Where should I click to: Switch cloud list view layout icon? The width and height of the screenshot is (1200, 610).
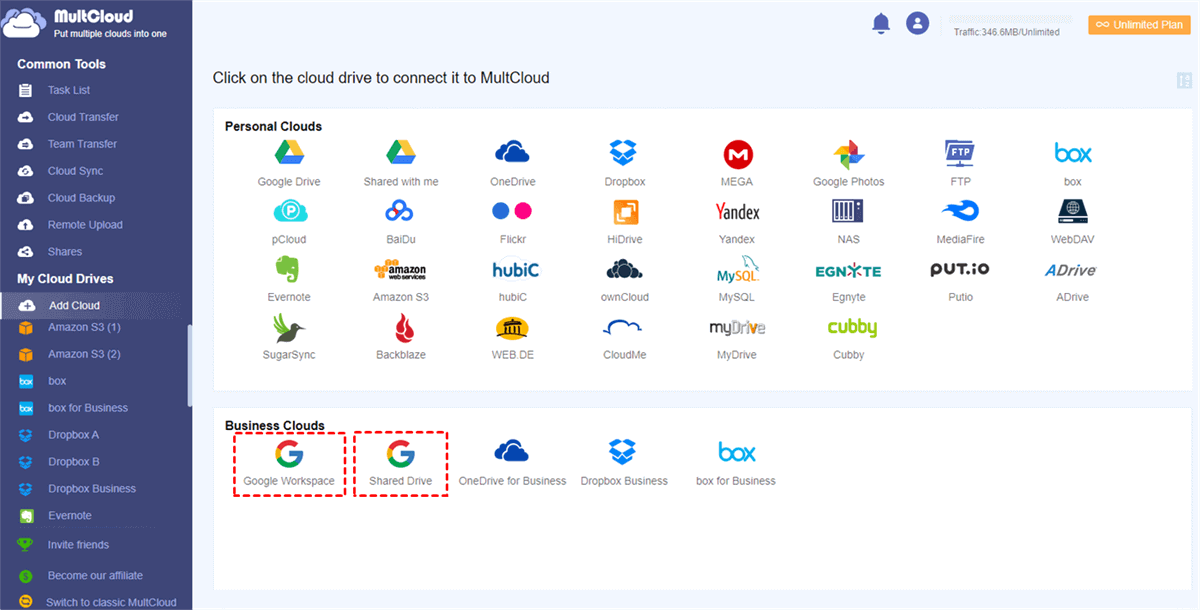click(x=1185, y=81)
